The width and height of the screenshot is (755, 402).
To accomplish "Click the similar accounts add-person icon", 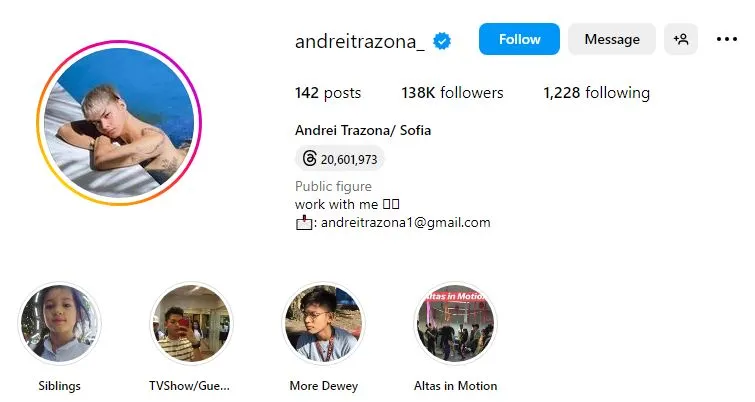I will 681,39.
